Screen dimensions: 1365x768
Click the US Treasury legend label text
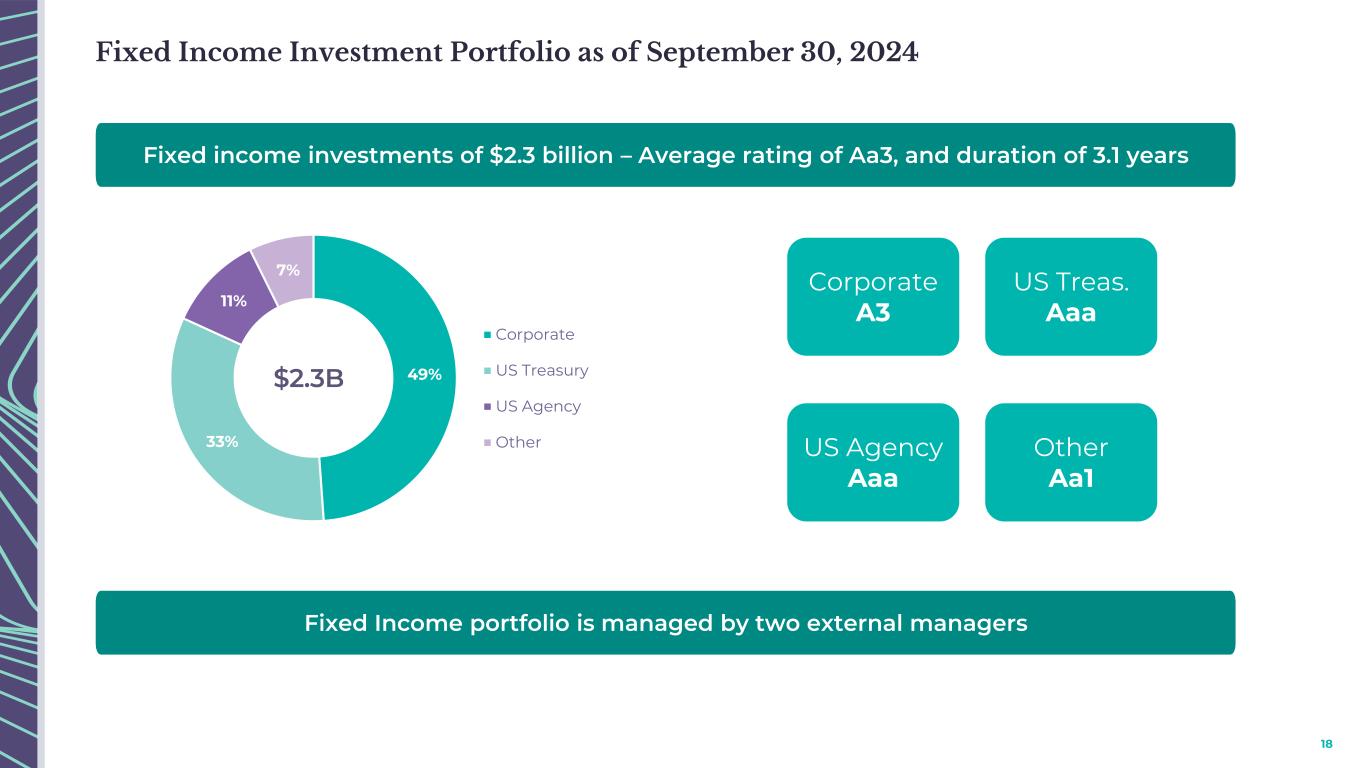tap(542, 371)
